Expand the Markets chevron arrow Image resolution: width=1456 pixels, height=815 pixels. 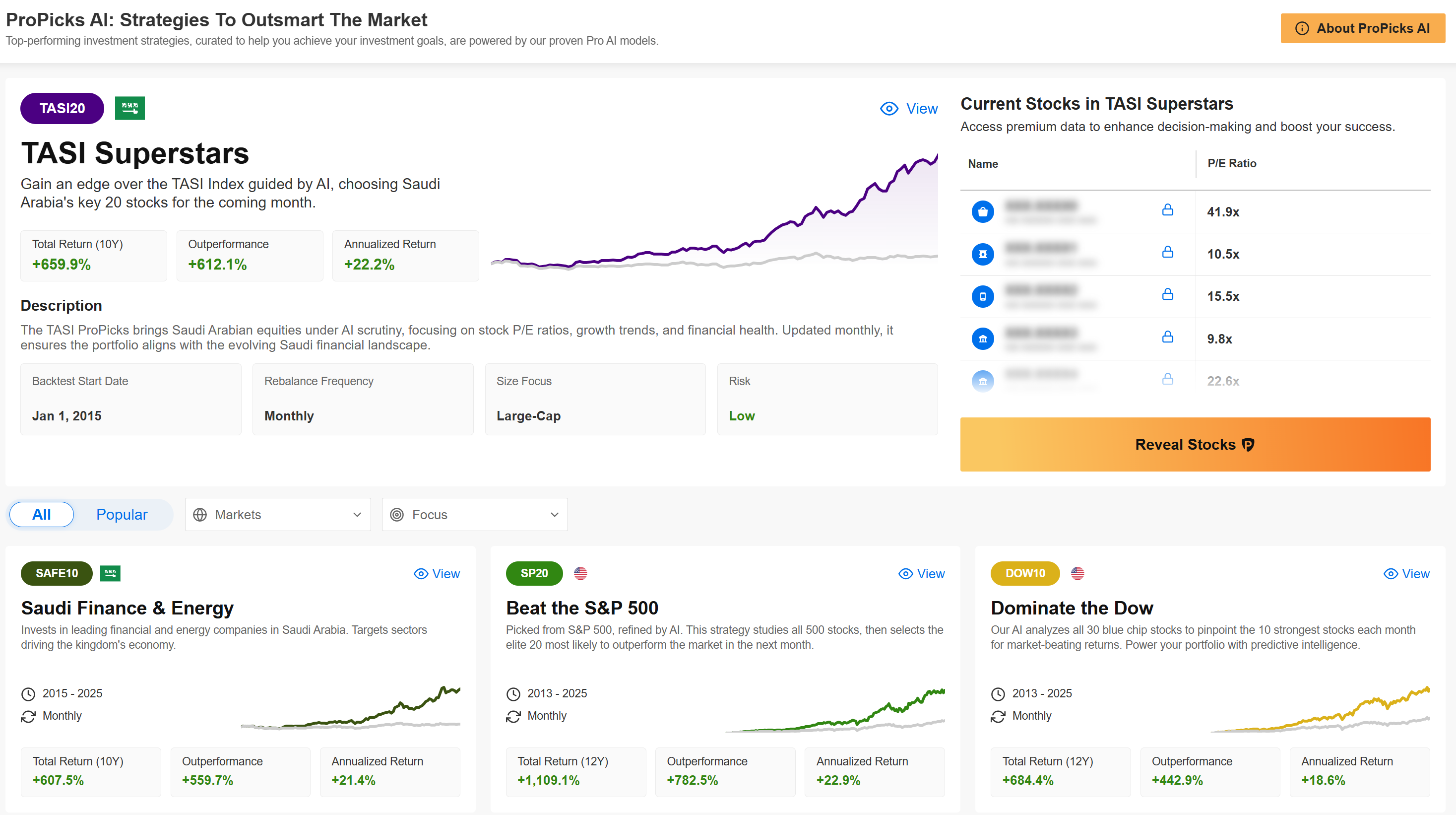click(357, 515)
